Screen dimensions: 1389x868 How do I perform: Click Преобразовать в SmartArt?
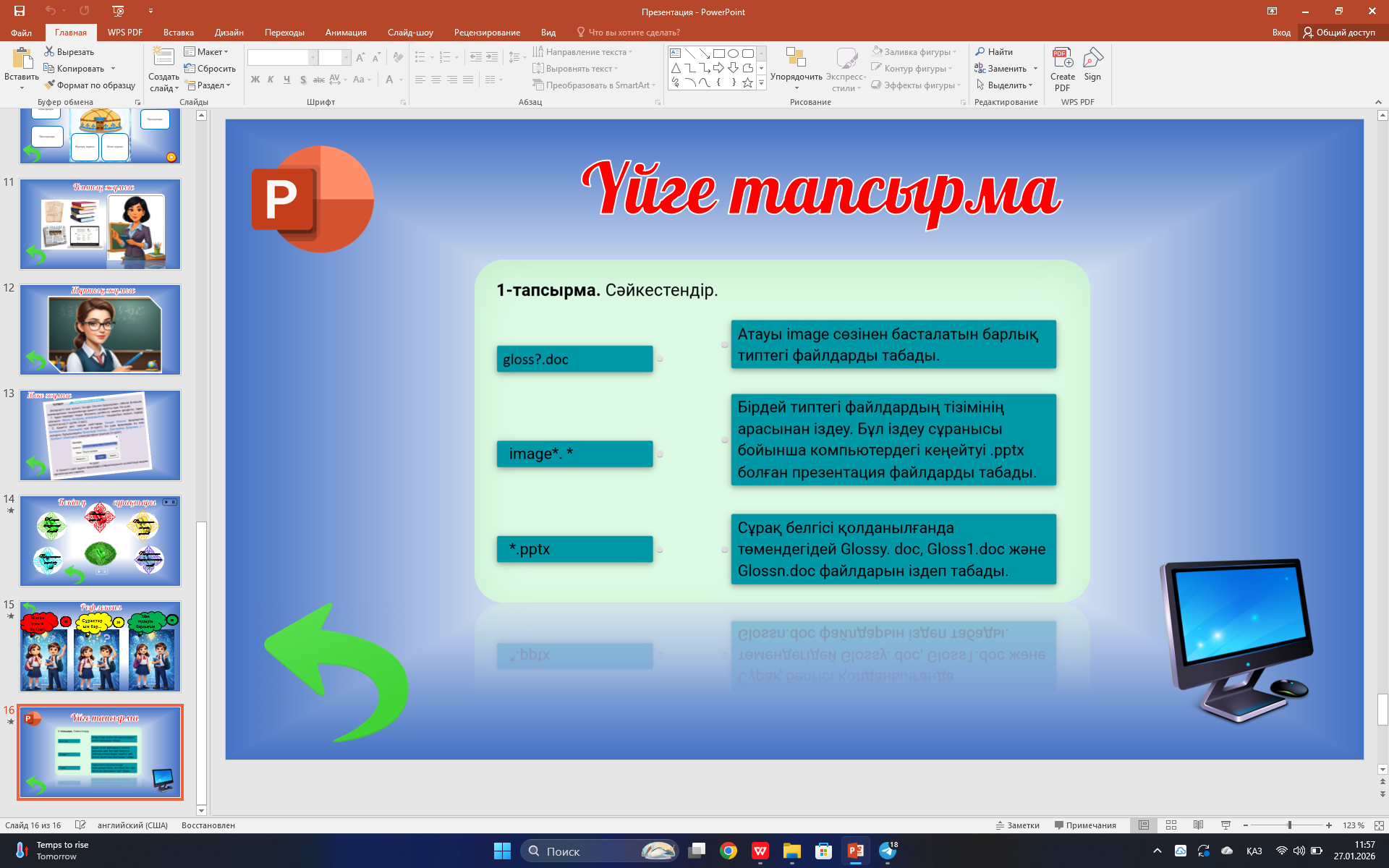coord(594,85)
